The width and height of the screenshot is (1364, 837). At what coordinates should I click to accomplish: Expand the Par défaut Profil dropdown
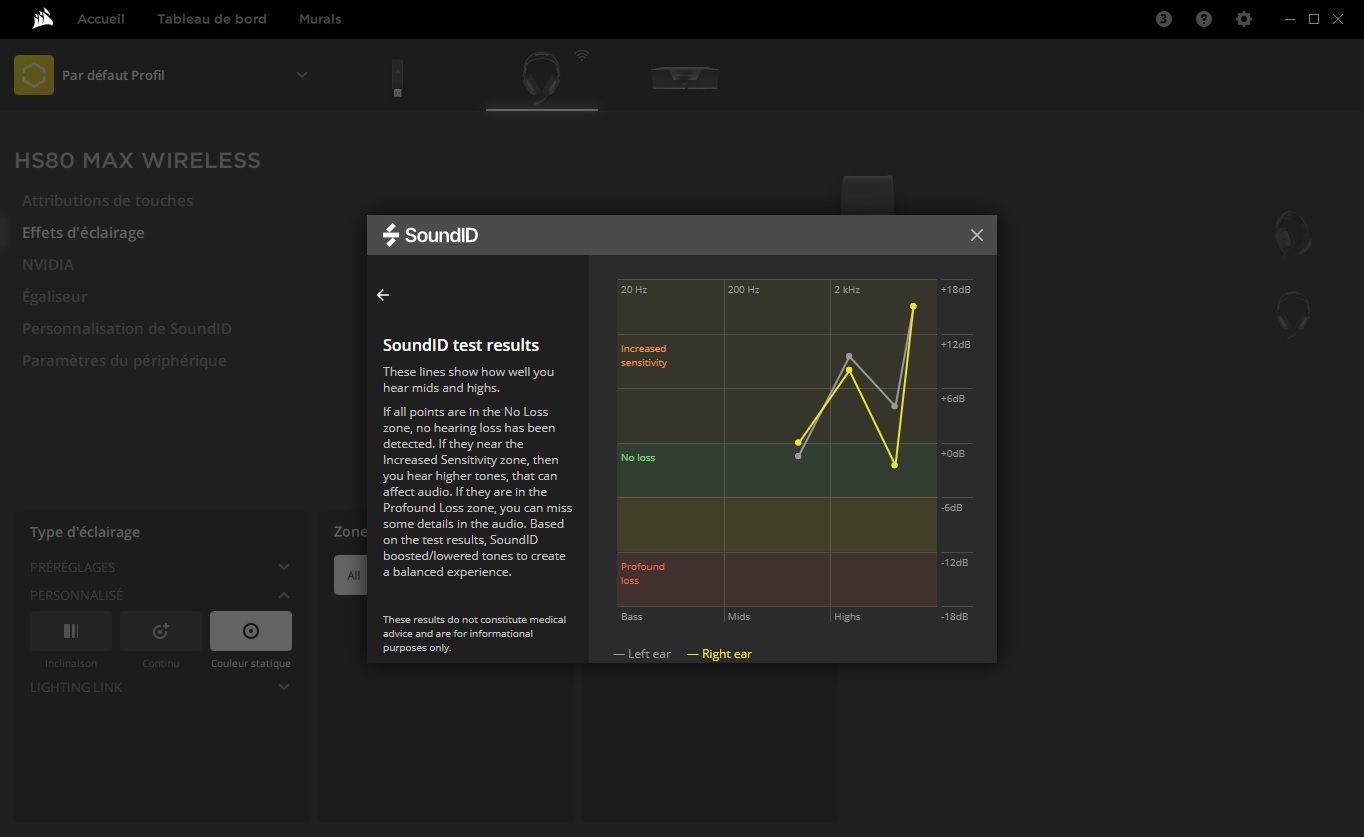(302, 75)
